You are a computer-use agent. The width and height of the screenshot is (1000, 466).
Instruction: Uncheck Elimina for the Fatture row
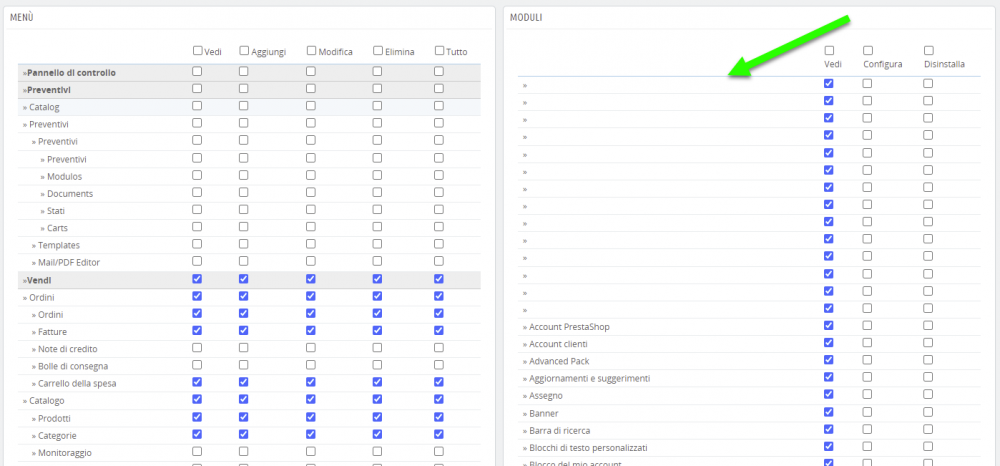(x=378, y=330)
